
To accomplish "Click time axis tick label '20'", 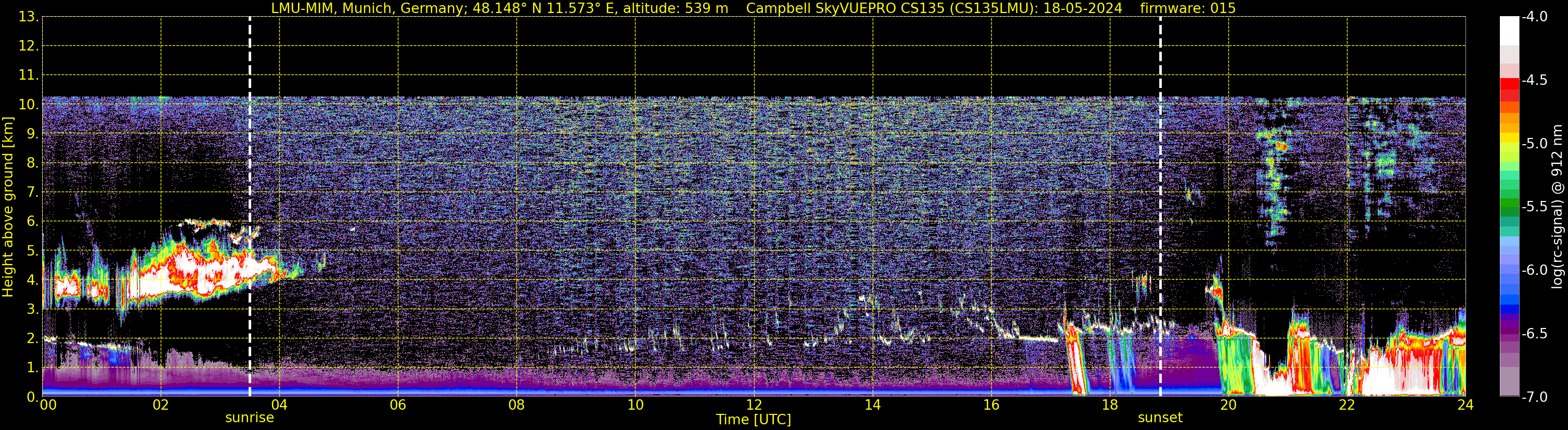I will click(x=1228, y=405).
